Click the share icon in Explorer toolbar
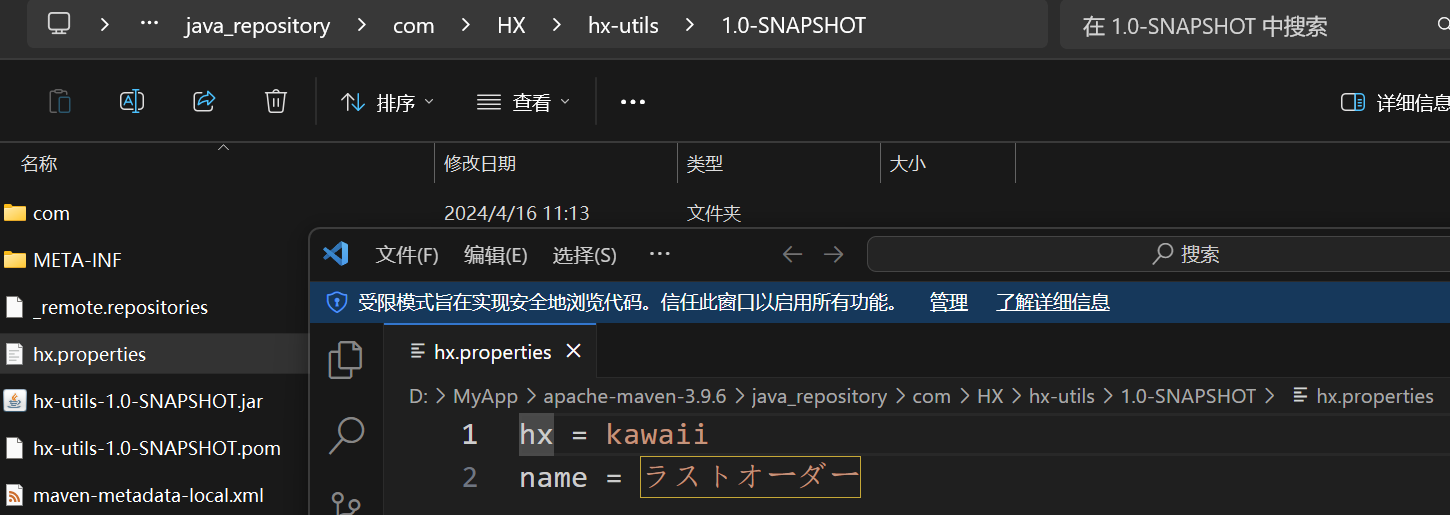Viewport: 1450px width, 515px height. pos(204,101)
